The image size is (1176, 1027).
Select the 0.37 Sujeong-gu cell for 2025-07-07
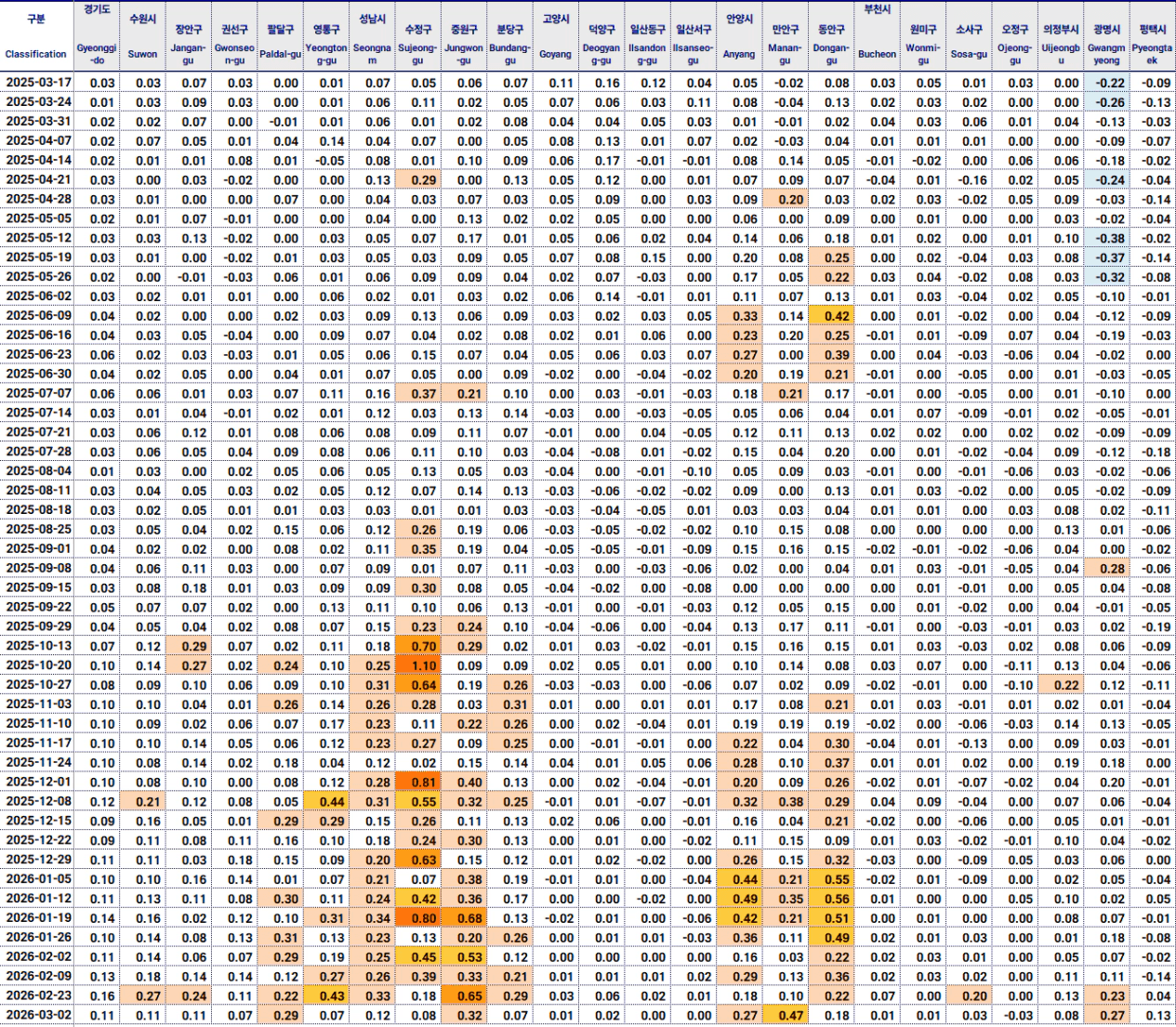point(417,393)
